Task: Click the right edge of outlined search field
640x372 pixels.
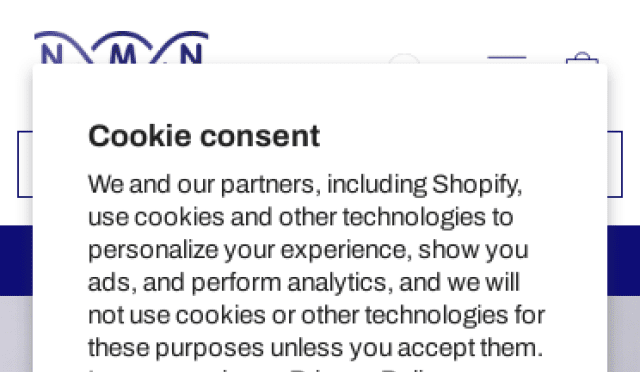Action: [x=615, y=164]
